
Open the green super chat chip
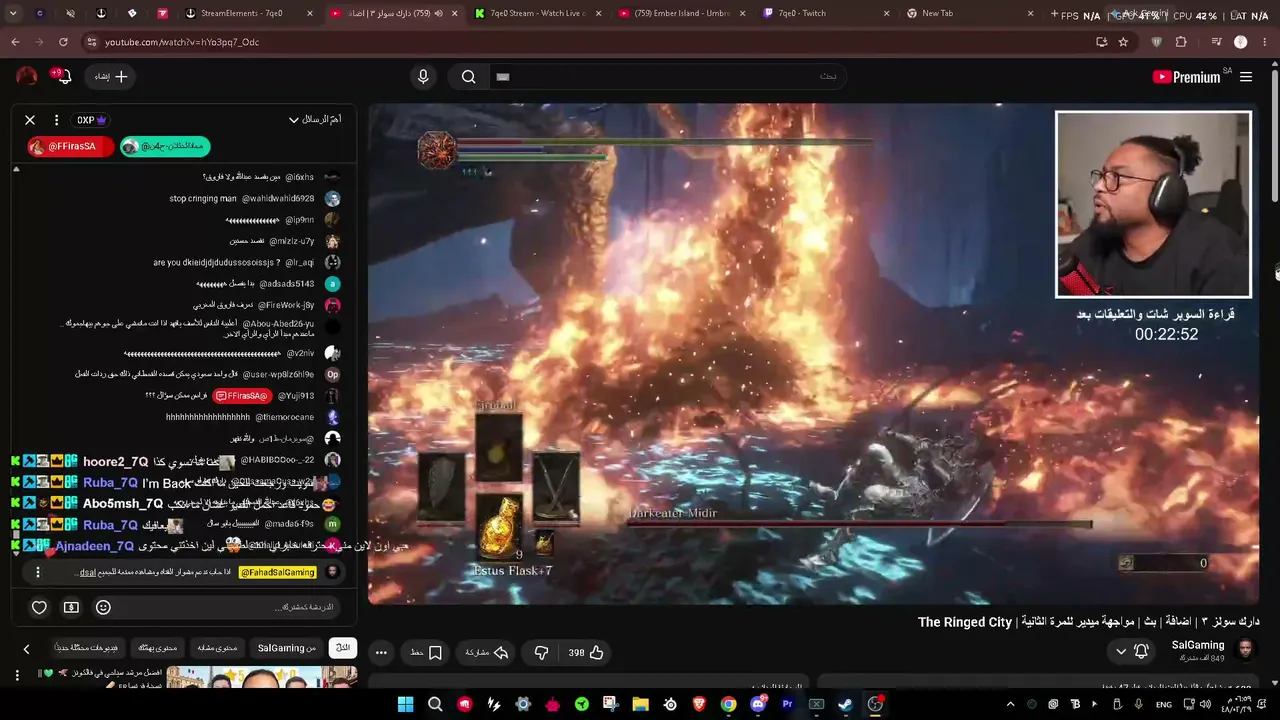(x=164, y=146)
